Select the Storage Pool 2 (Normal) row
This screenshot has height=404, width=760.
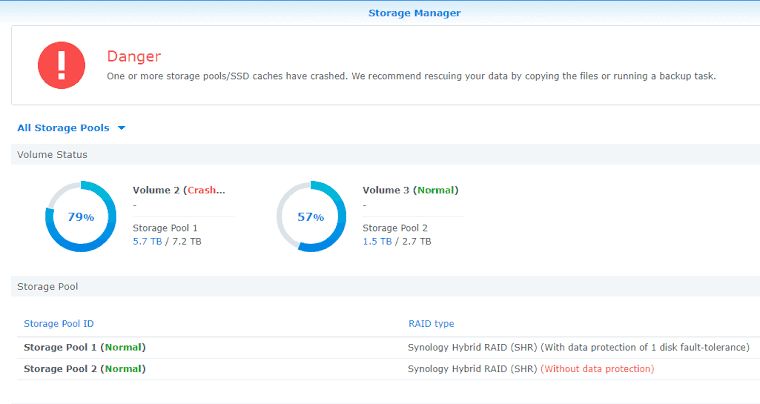(x=388, y=369)
